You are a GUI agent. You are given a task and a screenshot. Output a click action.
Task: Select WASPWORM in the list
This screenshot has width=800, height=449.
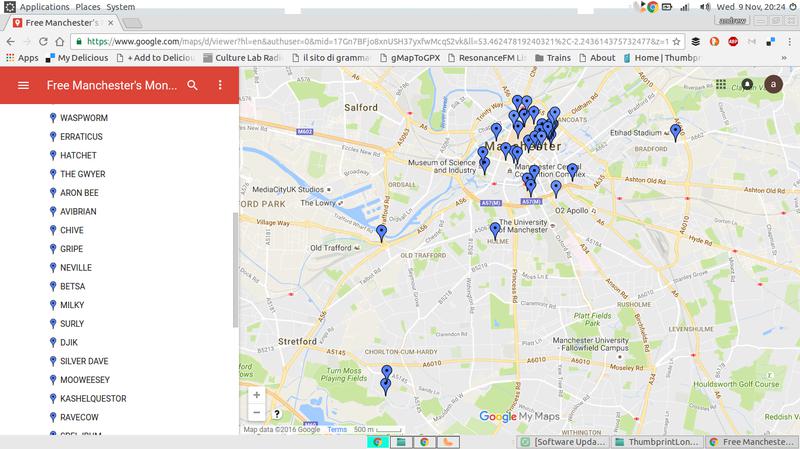point(84,118)
